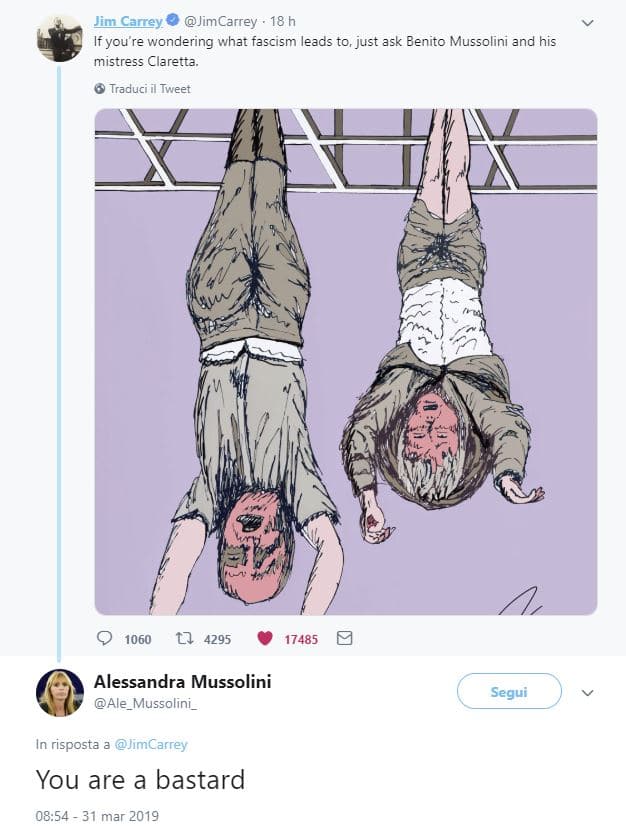Open chevron menu beside Segui button
This screenshot has height=827, width=626.
[588, 692]
